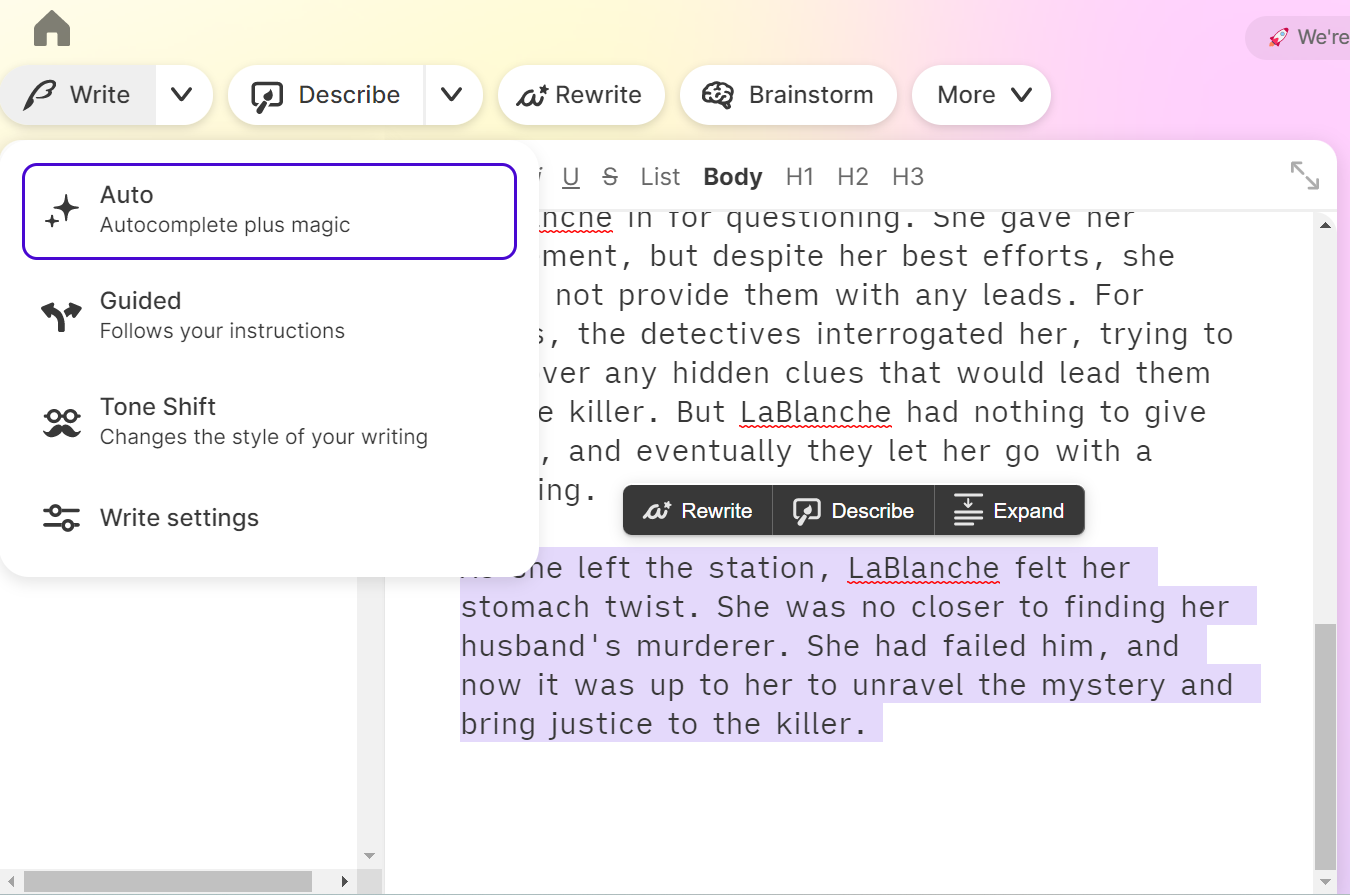
Task: Open the Brainstorm tool
Action: [x=788, y=95]
